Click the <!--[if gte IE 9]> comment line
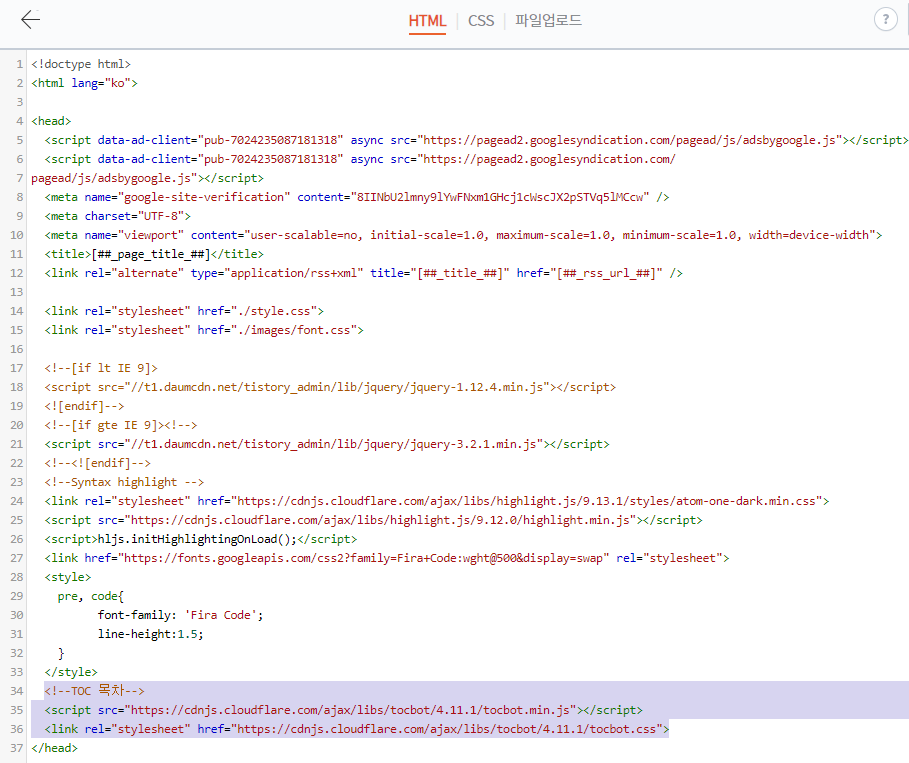The image size is (909, 763). pos(121,425)
